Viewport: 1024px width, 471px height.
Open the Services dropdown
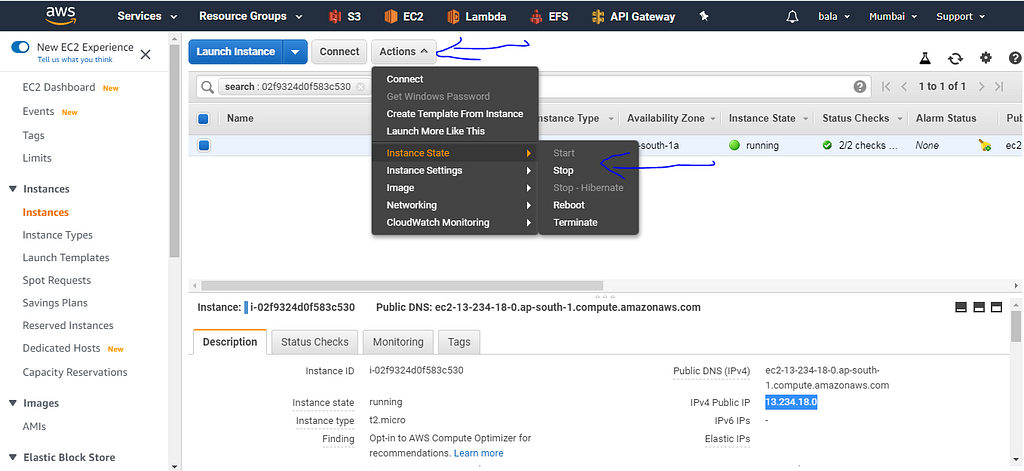[x=147, y=16]
